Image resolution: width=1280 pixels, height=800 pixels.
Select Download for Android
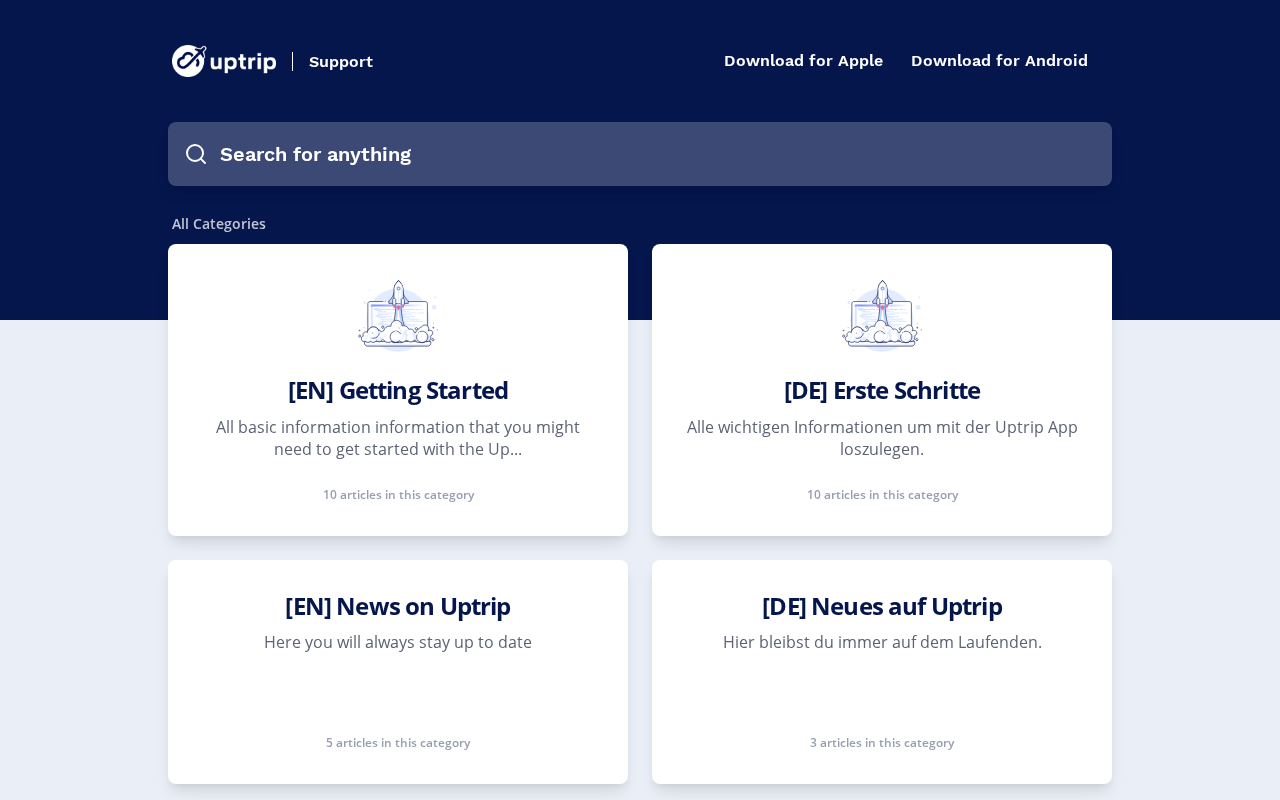[x=999, y=61]
